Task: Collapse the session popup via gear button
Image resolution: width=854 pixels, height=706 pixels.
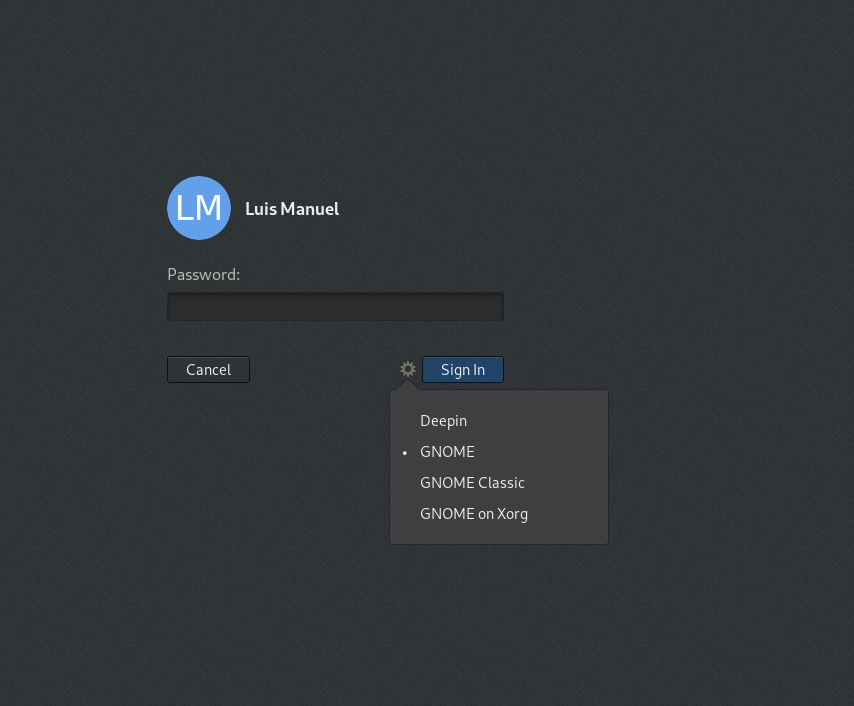Action: [x=407, y=369]
